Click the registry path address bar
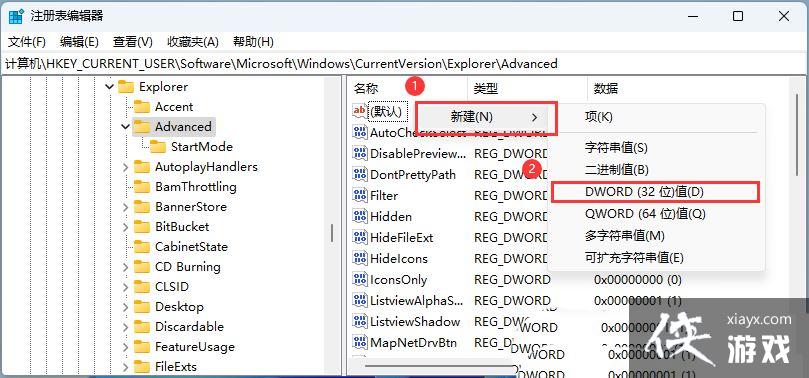The image size is (809, 378). [404, 63]
